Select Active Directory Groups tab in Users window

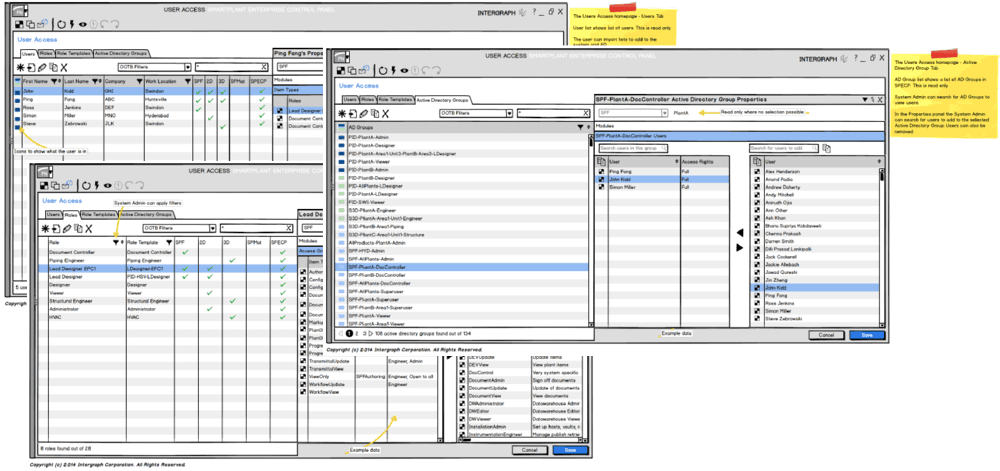[x=121, y=54]
